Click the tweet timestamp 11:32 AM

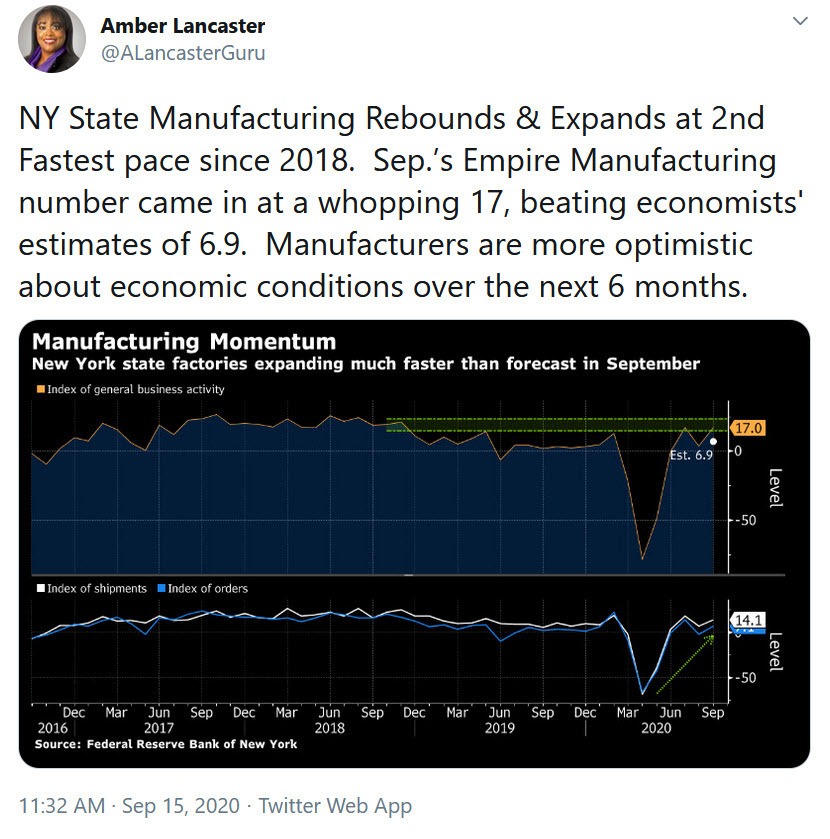[62, 805]
